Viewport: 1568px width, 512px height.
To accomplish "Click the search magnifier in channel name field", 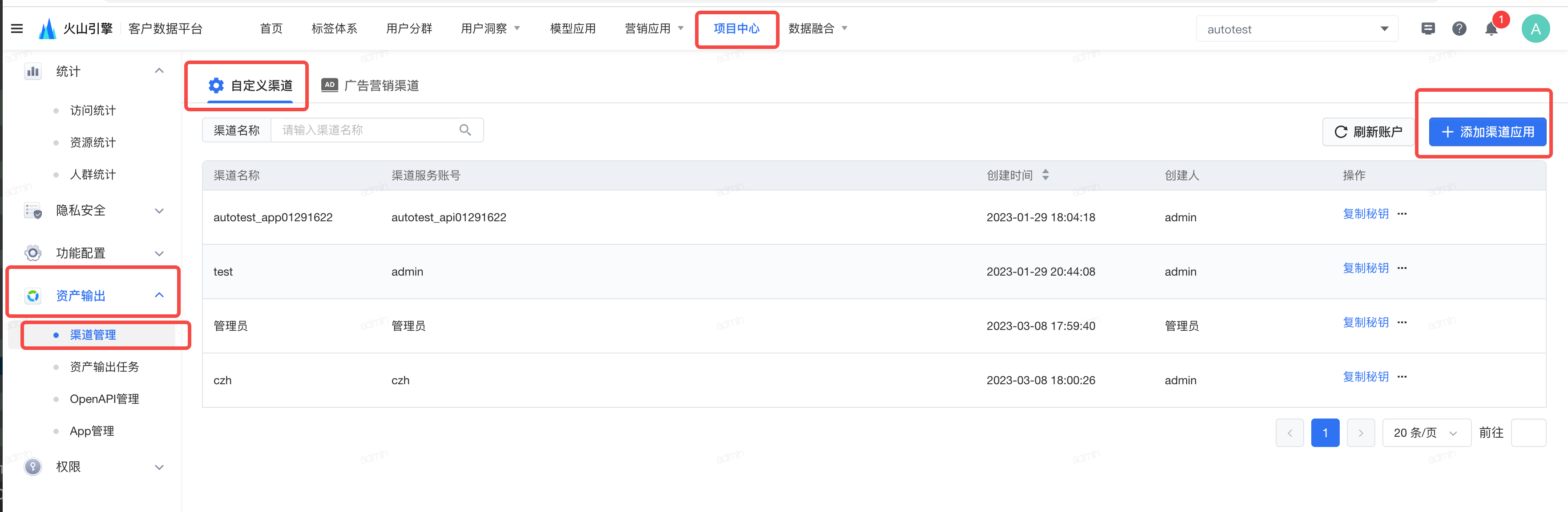I will pos(465,130).
